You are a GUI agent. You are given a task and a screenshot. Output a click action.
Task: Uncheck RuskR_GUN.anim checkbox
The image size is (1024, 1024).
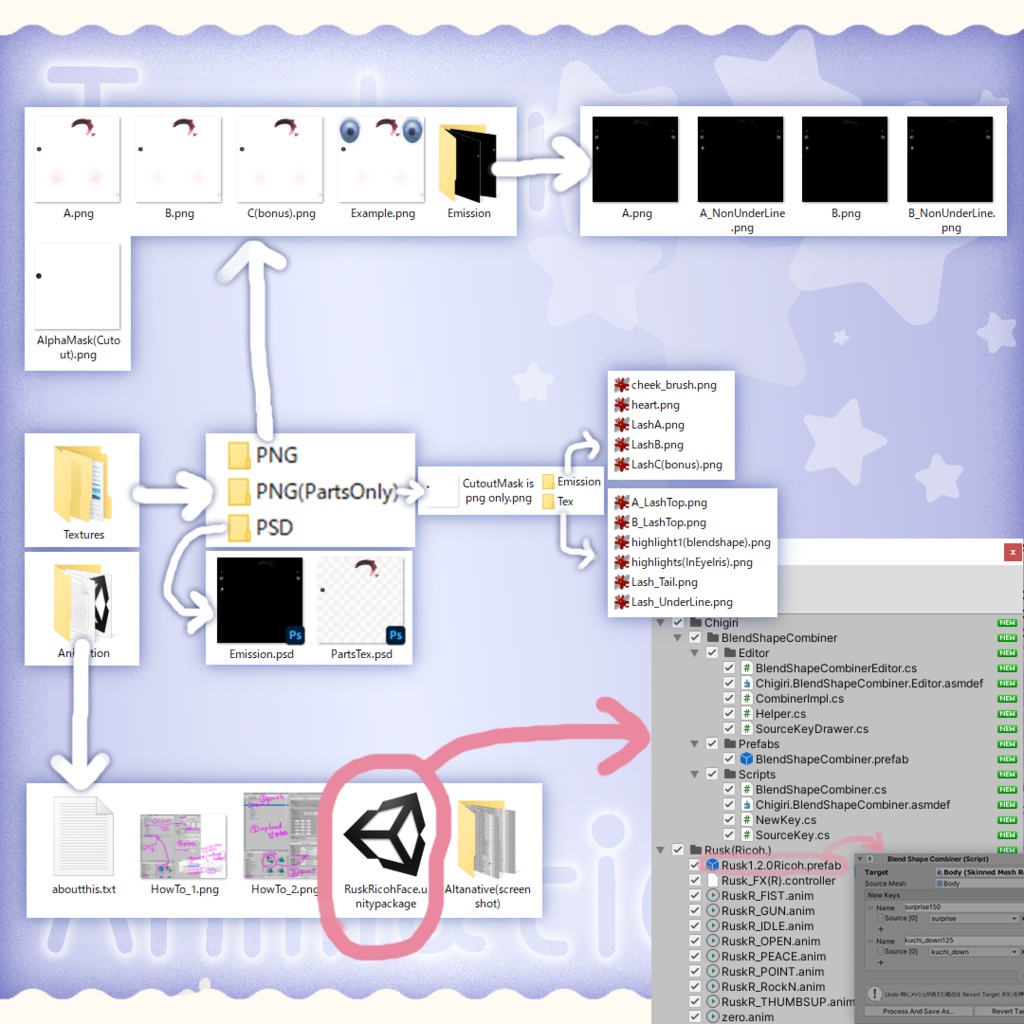695,910
